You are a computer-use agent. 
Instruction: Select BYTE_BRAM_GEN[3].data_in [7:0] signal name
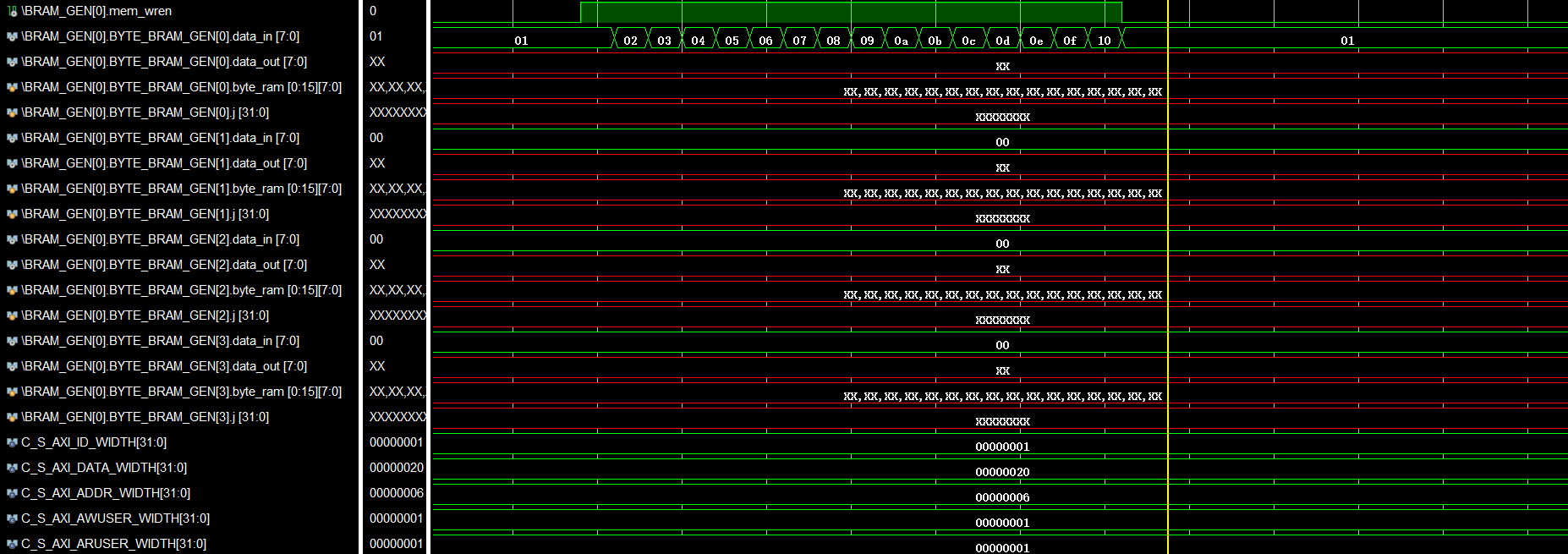[x=161, y=341]
